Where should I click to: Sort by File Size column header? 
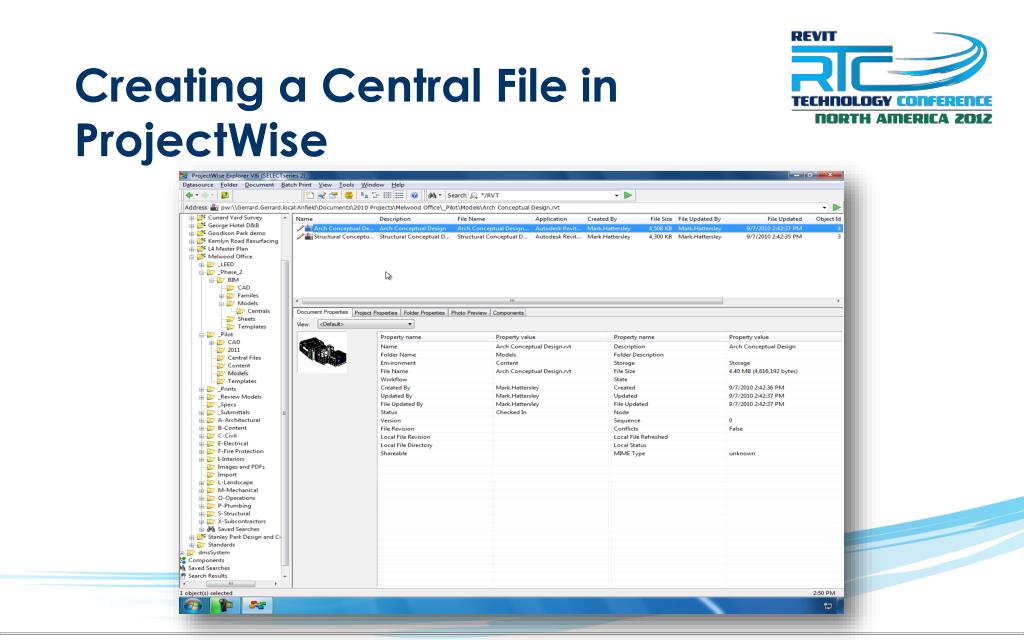coord(660,219)
